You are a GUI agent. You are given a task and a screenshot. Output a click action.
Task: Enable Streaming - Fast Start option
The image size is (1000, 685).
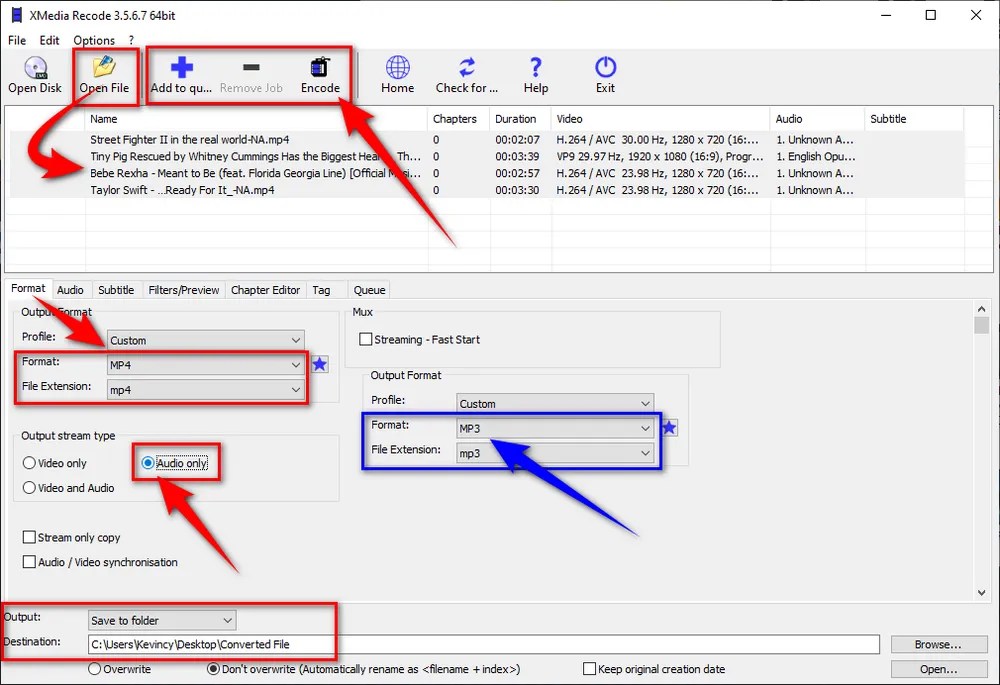pos(366,339)
